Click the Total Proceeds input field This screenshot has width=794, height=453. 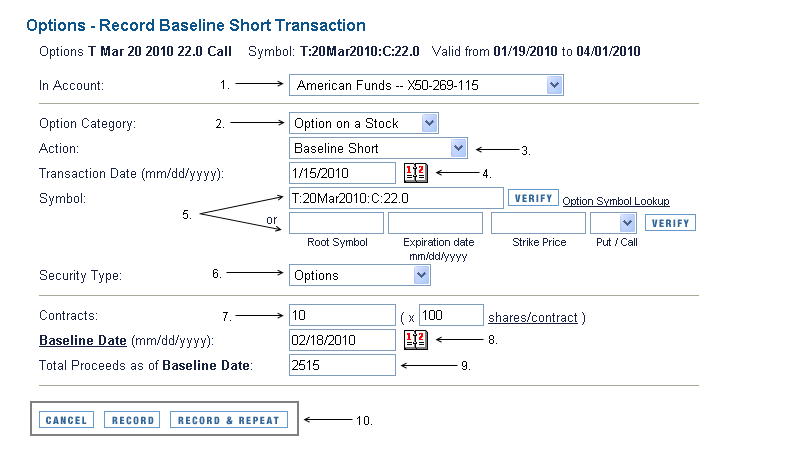tap(342, 365)
